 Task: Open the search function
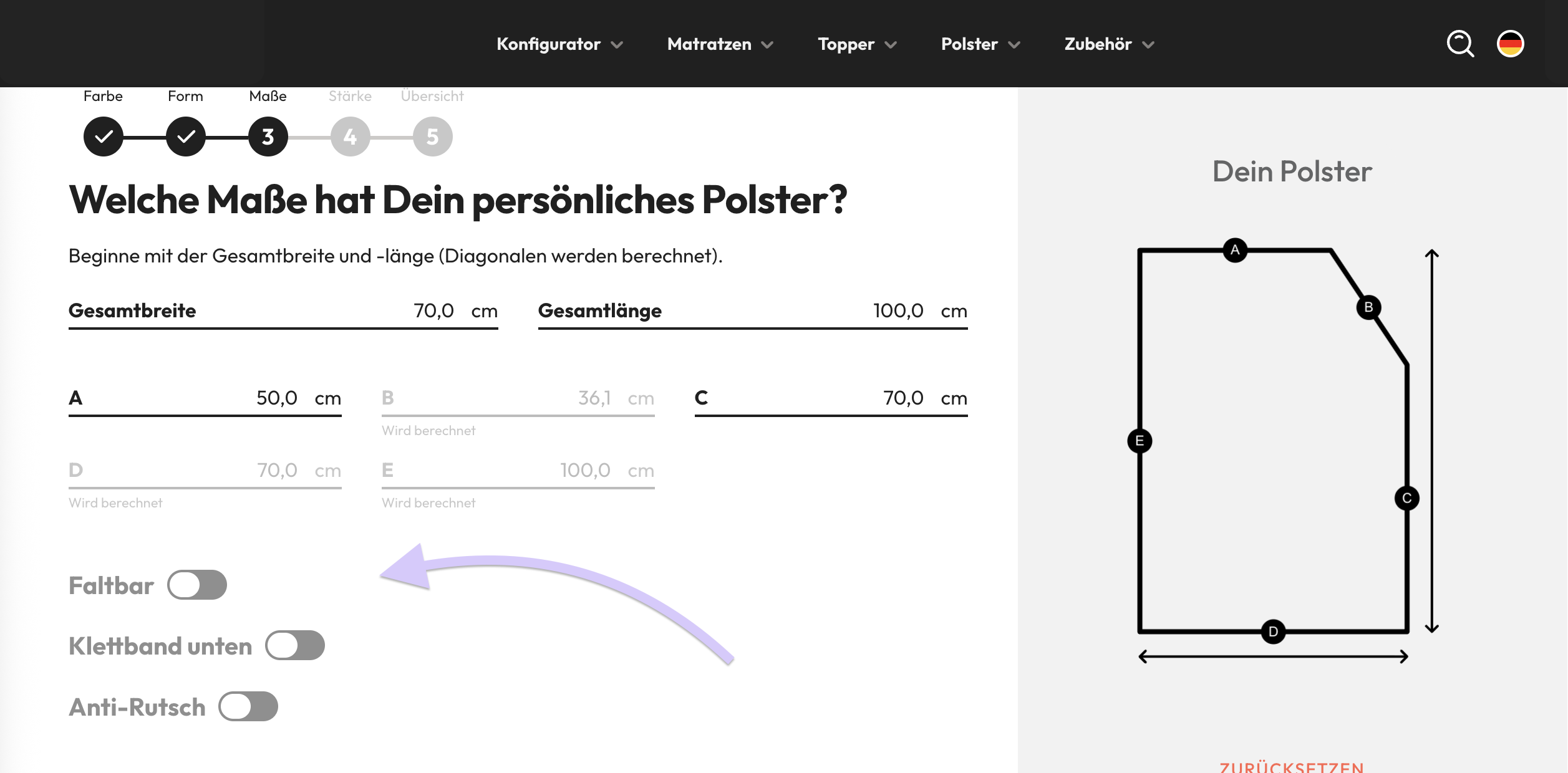point(1461,44)
